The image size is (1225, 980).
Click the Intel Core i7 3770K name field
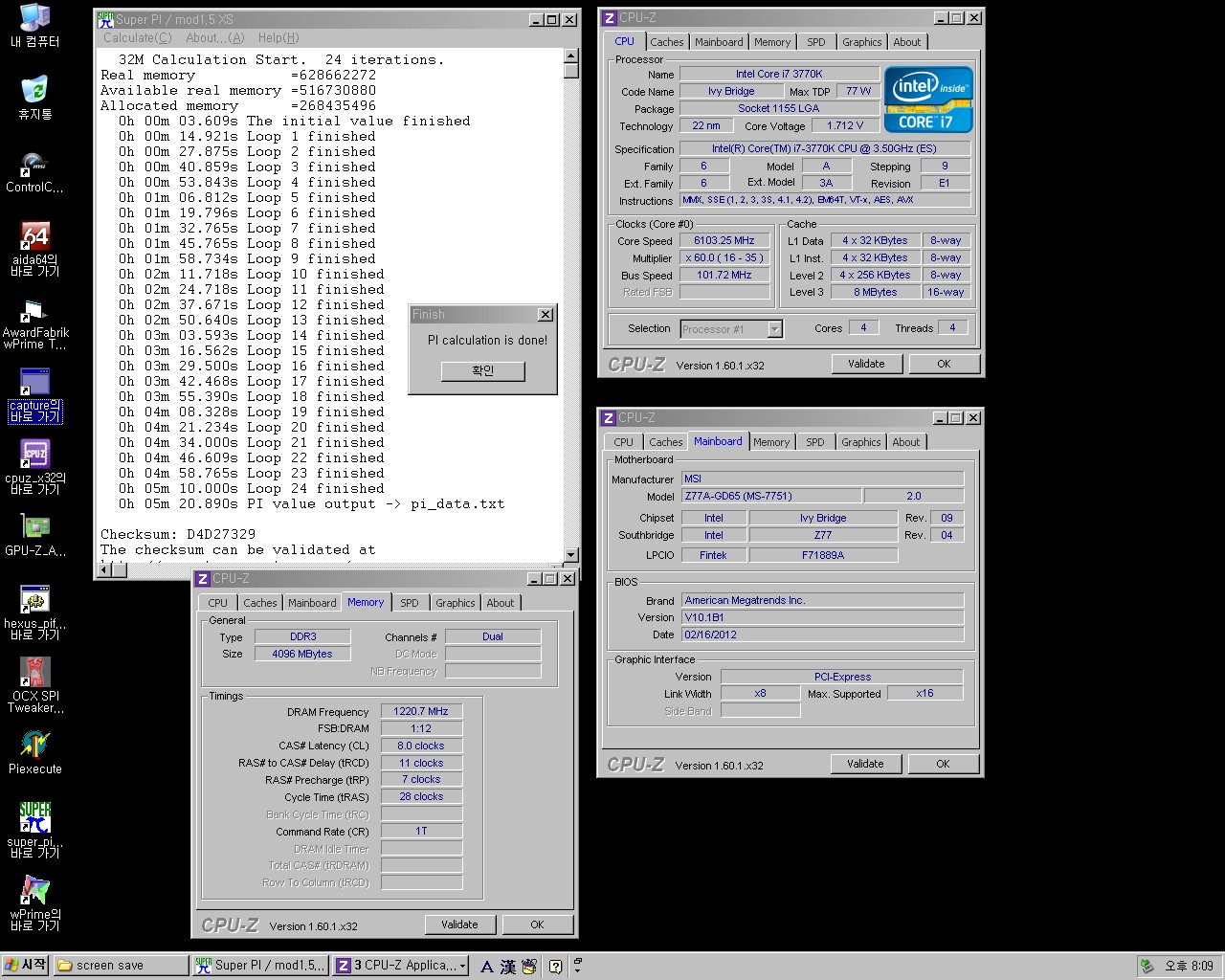779,74
